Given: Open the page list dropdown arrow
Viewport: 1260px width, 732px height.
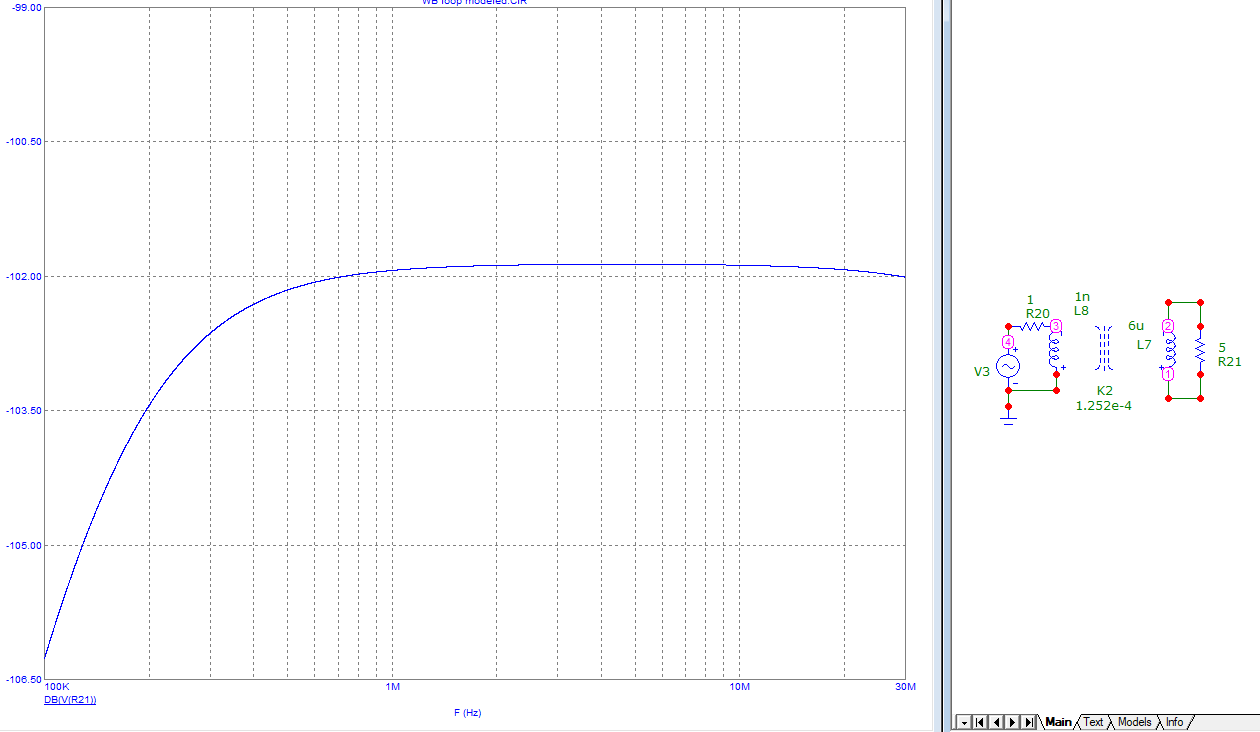Looking at the screenshot, I should (964, 722).
